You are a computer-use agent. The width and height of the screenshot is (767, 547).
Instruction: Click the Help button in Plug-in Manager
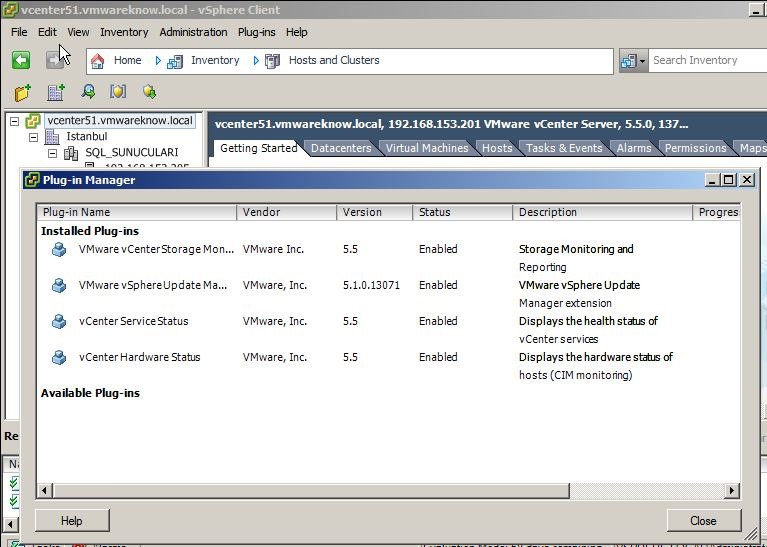pos(72,521)
